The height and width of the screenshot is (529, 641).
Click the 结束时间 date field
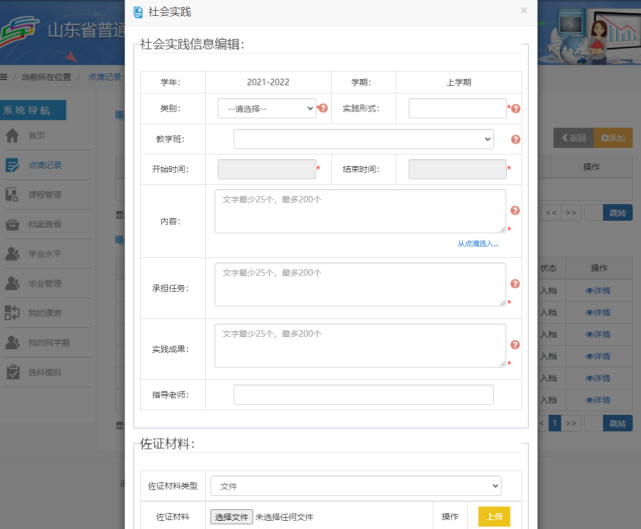[x=457, y=170]
